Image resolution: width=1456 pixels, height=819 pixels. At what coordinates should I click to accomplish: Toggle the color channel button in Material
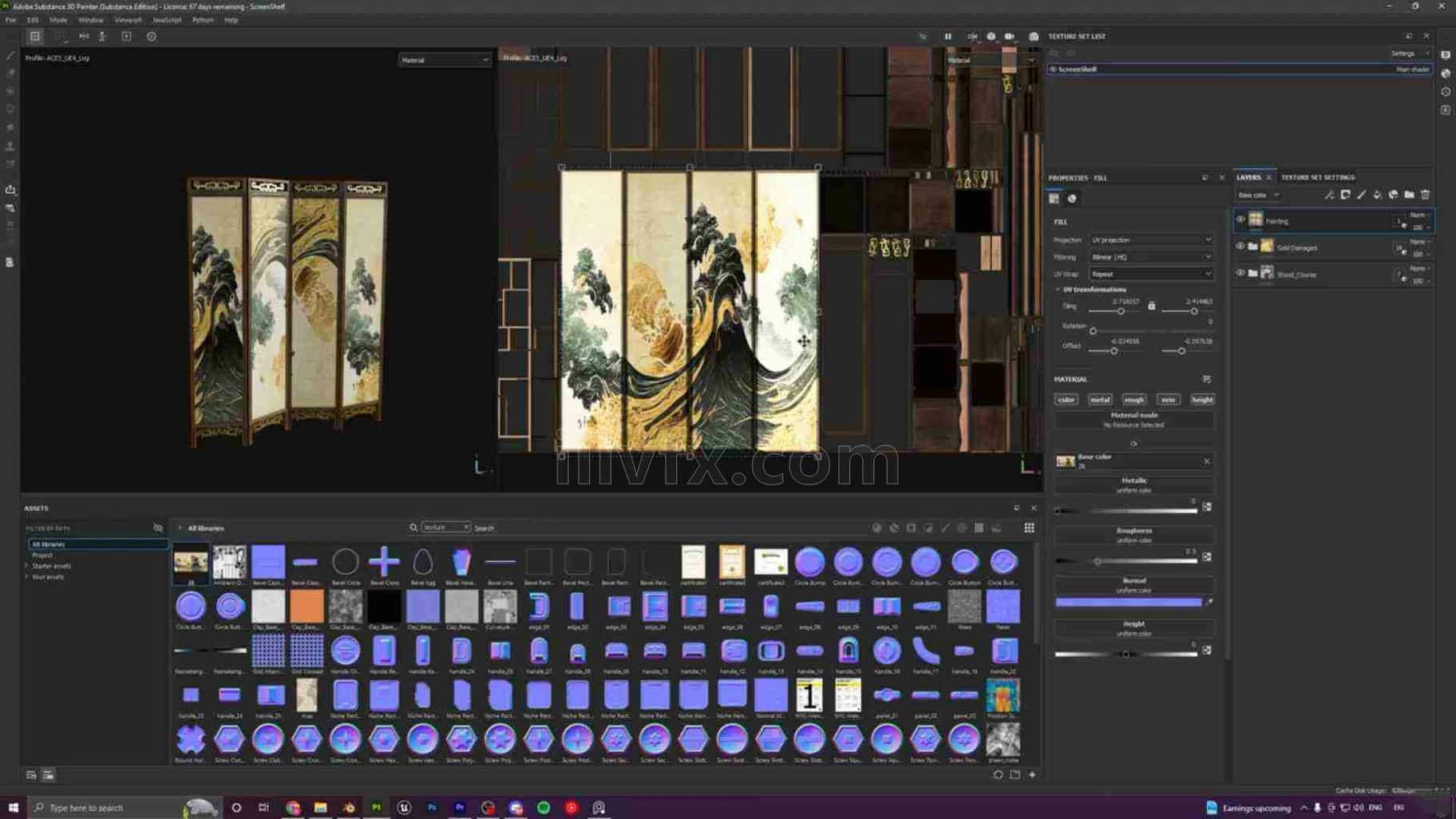(x=1066, y=400)
